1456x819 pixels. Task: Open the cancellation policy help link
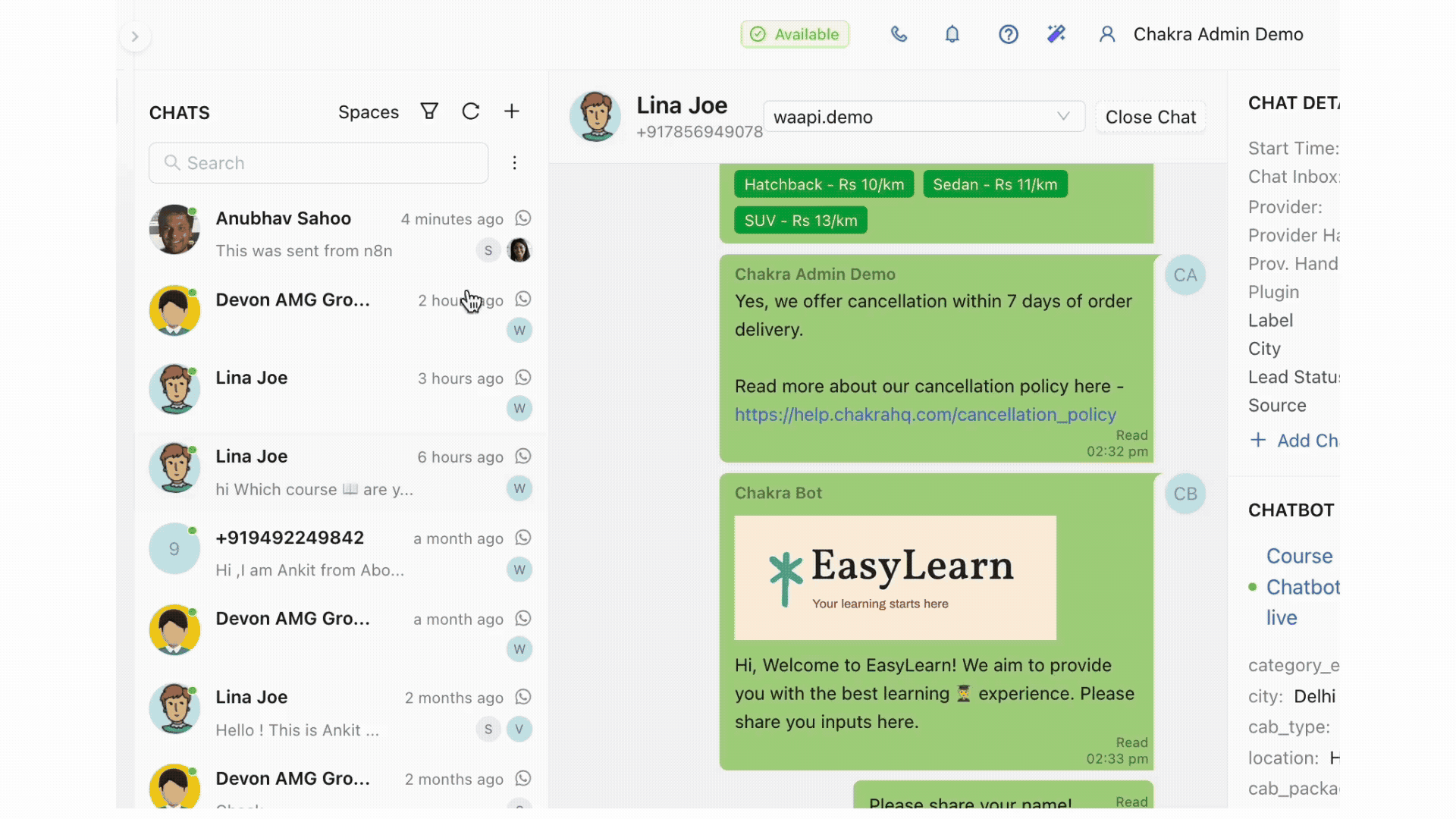click(925, 415)
